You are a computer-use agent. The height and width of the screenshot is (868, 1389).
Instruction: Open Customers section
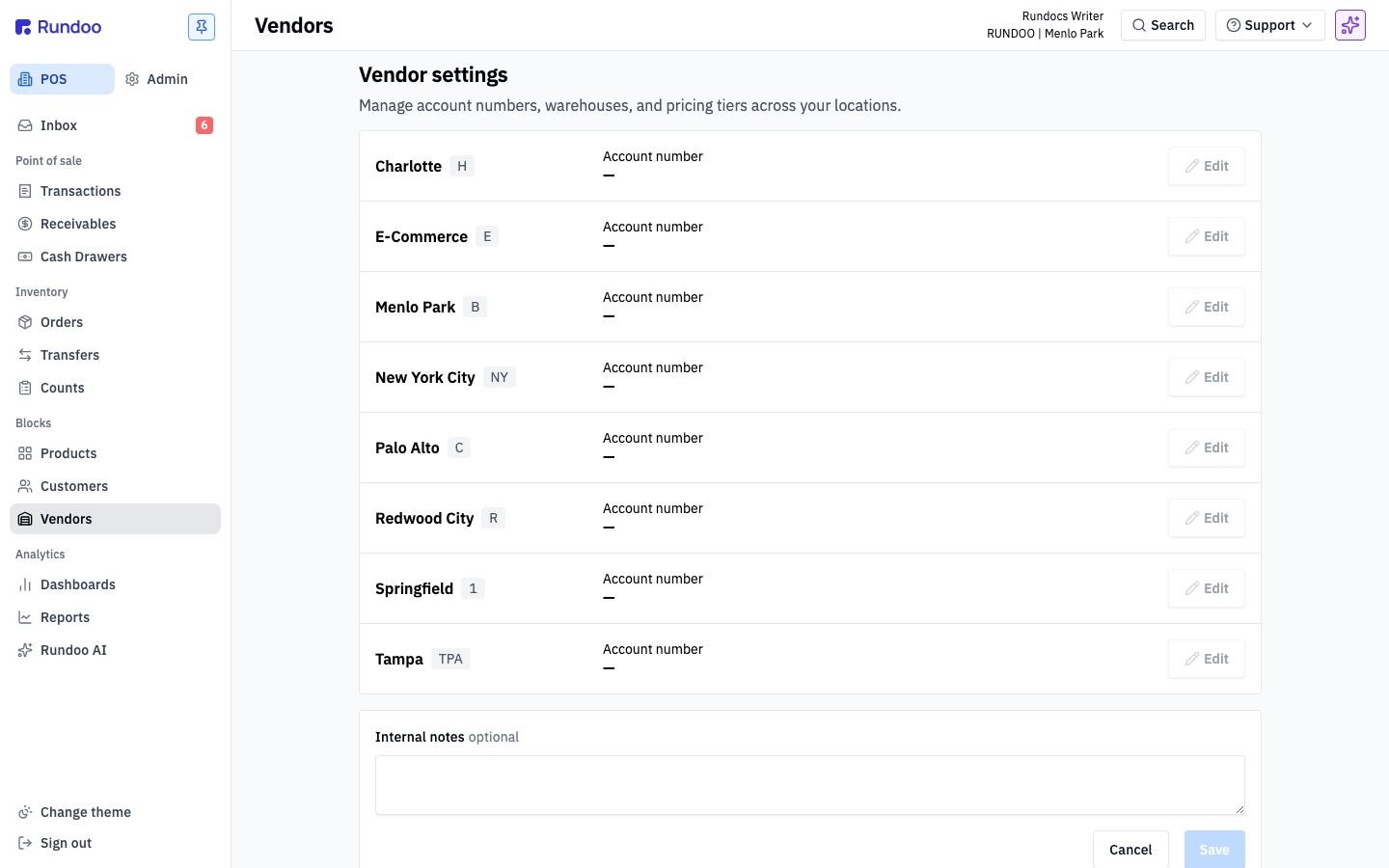(115, 486)
